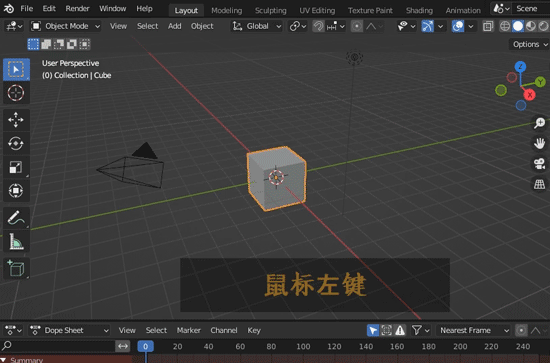
Task: Toggle Only Show Selected in Dope Sheet
Action: (373, 330)
